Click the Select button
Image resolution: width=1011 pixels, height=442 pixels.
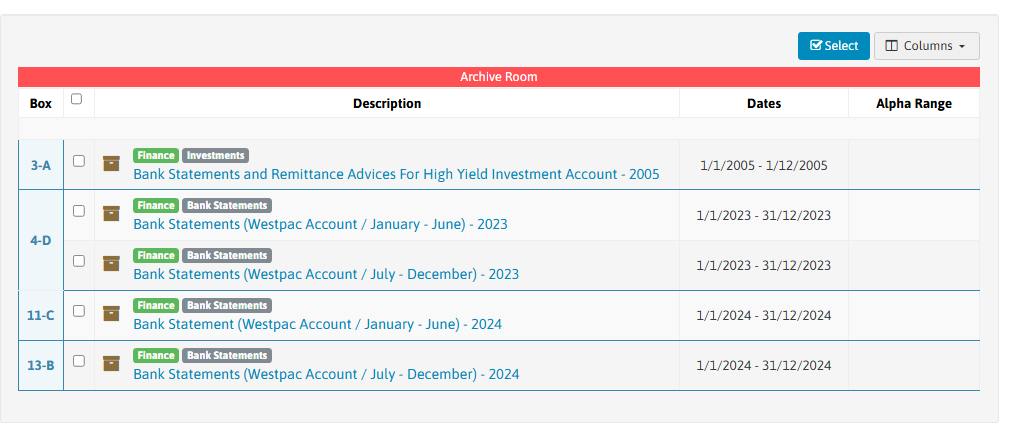tap(834, 46)
